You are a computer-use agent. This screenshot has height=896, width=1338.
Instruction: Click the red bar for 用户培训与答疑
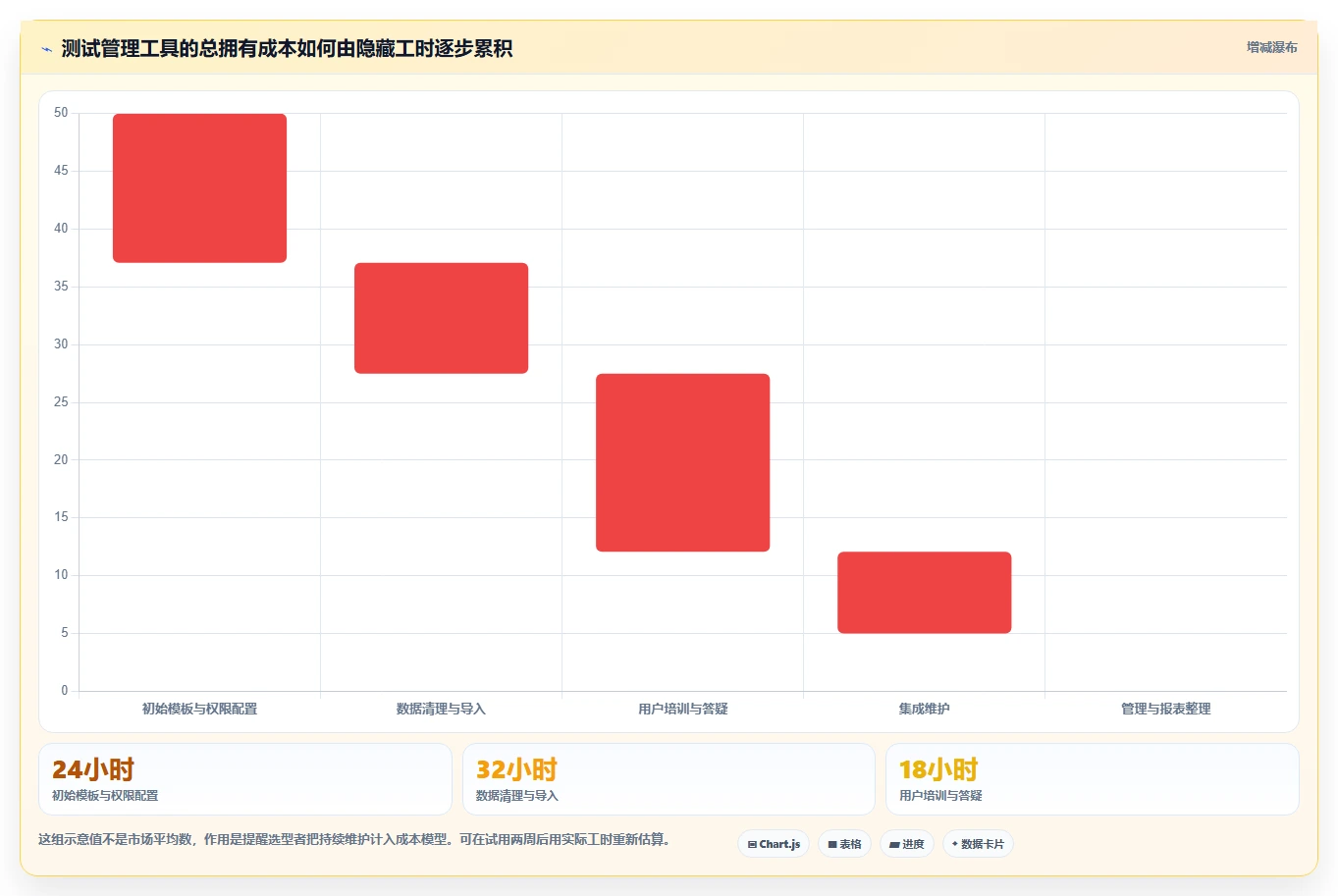[682, 462]
